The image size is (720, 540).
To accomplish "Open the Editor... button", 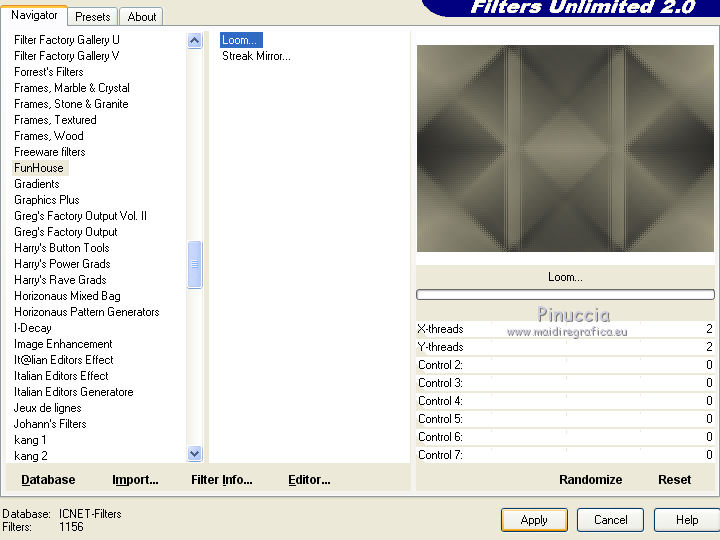I will [309, 480].
